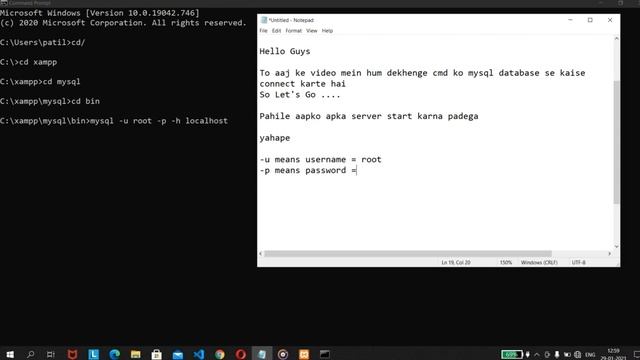640x360 pixels.
Task: Click the 150% zoom status entry
Action: [x=506, y=262]
